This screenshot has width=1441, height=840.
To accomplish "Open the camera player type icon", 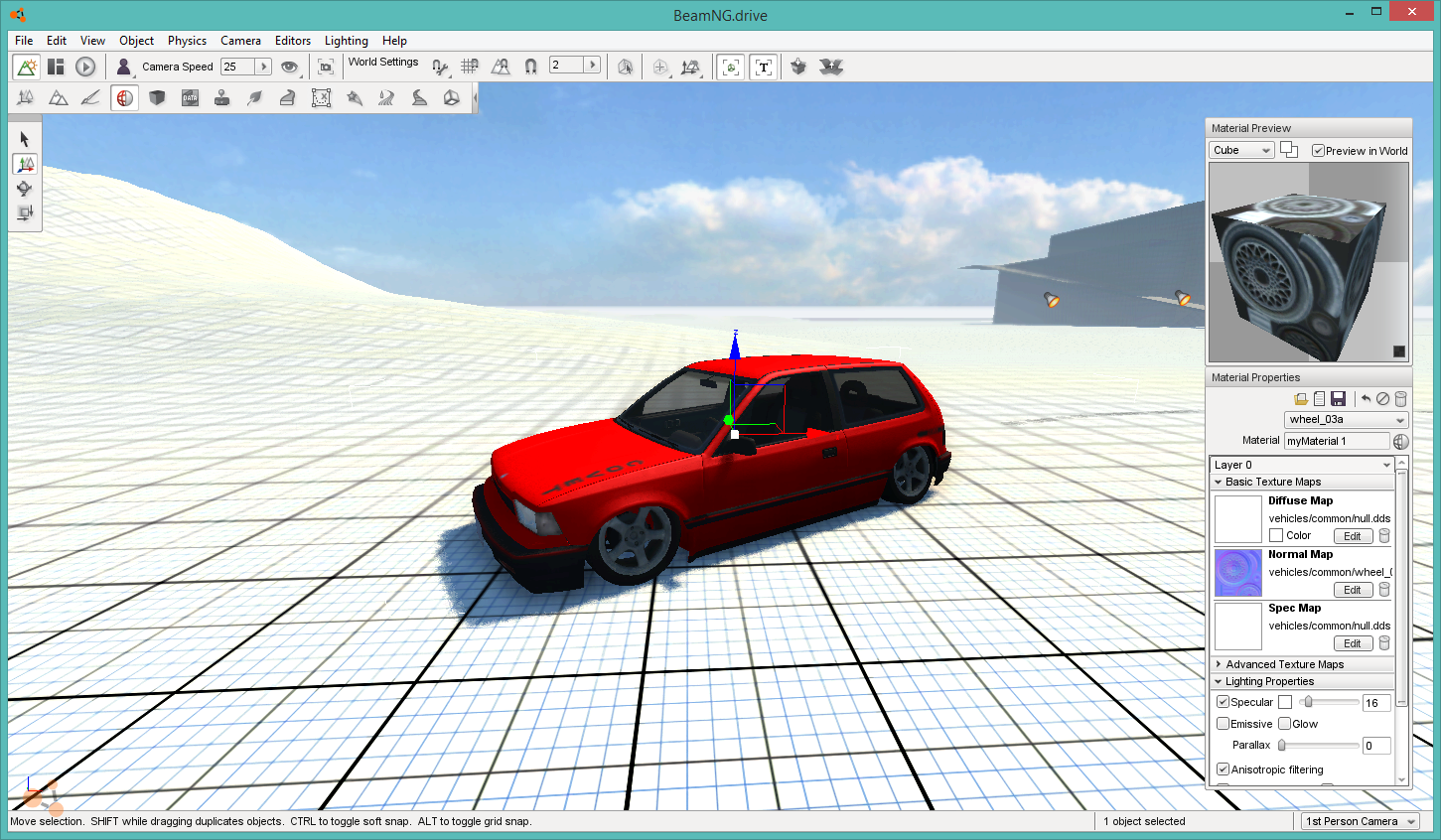I will [123, 67].
